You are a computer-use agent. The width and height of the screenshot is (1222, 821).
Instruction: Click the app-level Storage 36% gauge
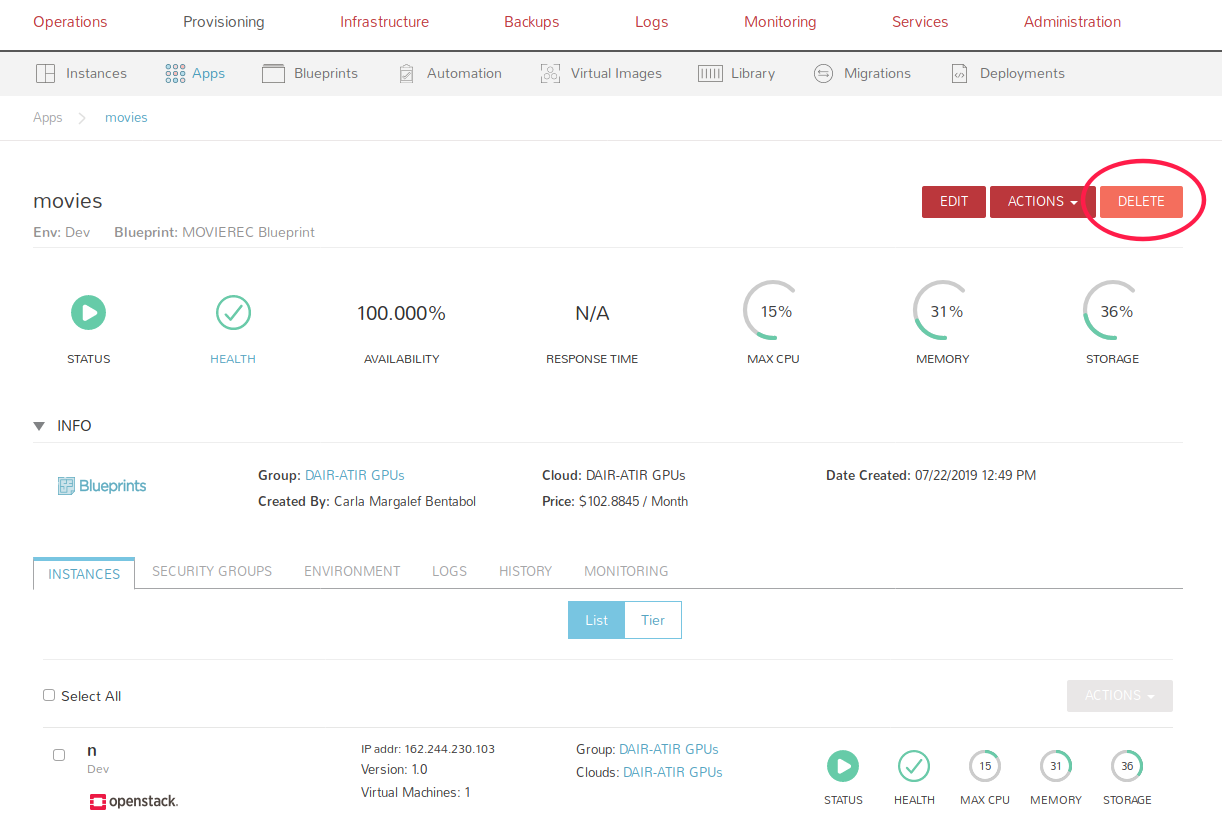click(1112, 311)
